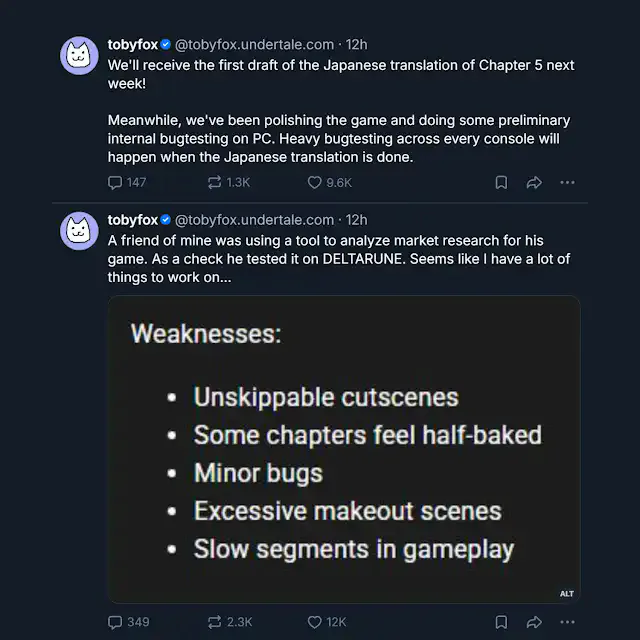640x640 pixels.
Task: Repost the post with 2.3K reposts
Action: 214,622
